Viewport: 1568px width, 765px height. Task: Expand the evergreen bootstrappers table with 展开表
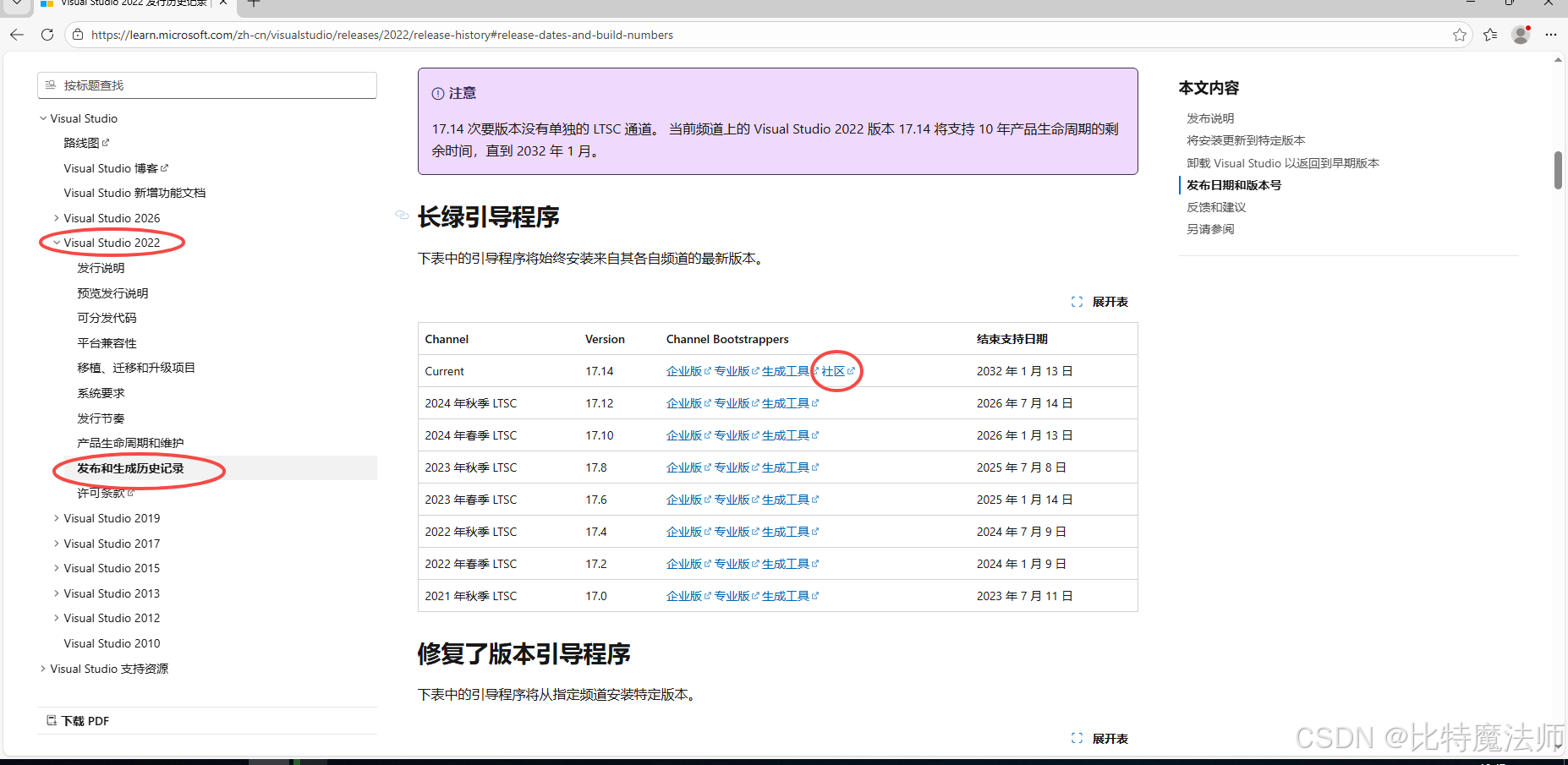pyautogui.click(x=1099, y=302)
